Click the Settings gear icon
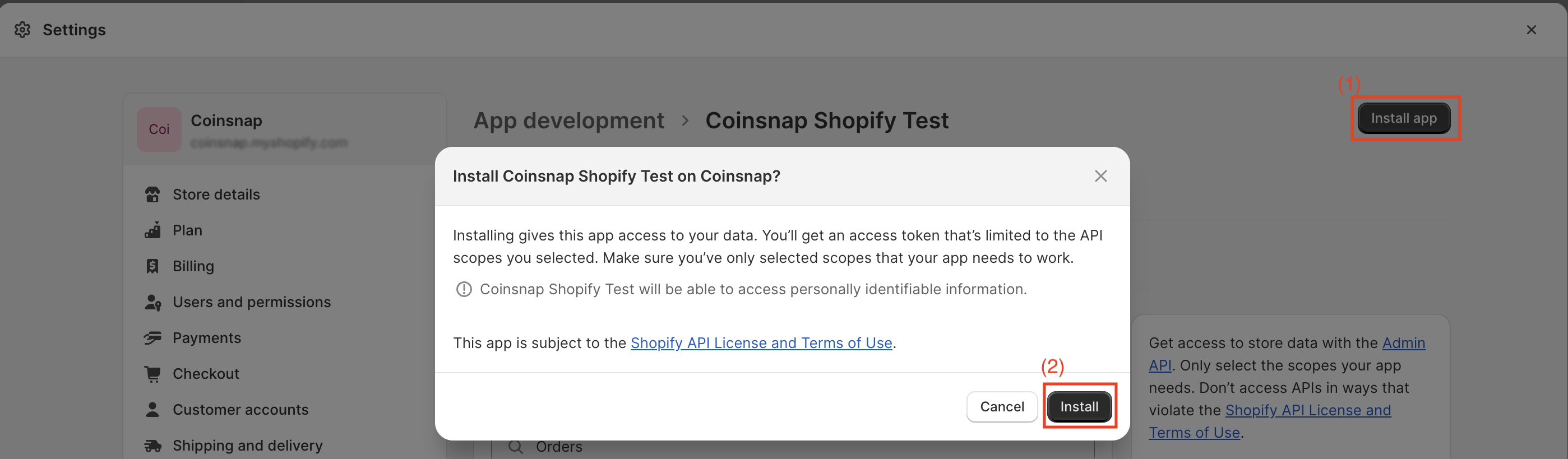The image size is (1568, 459). (x=22, y=30)
